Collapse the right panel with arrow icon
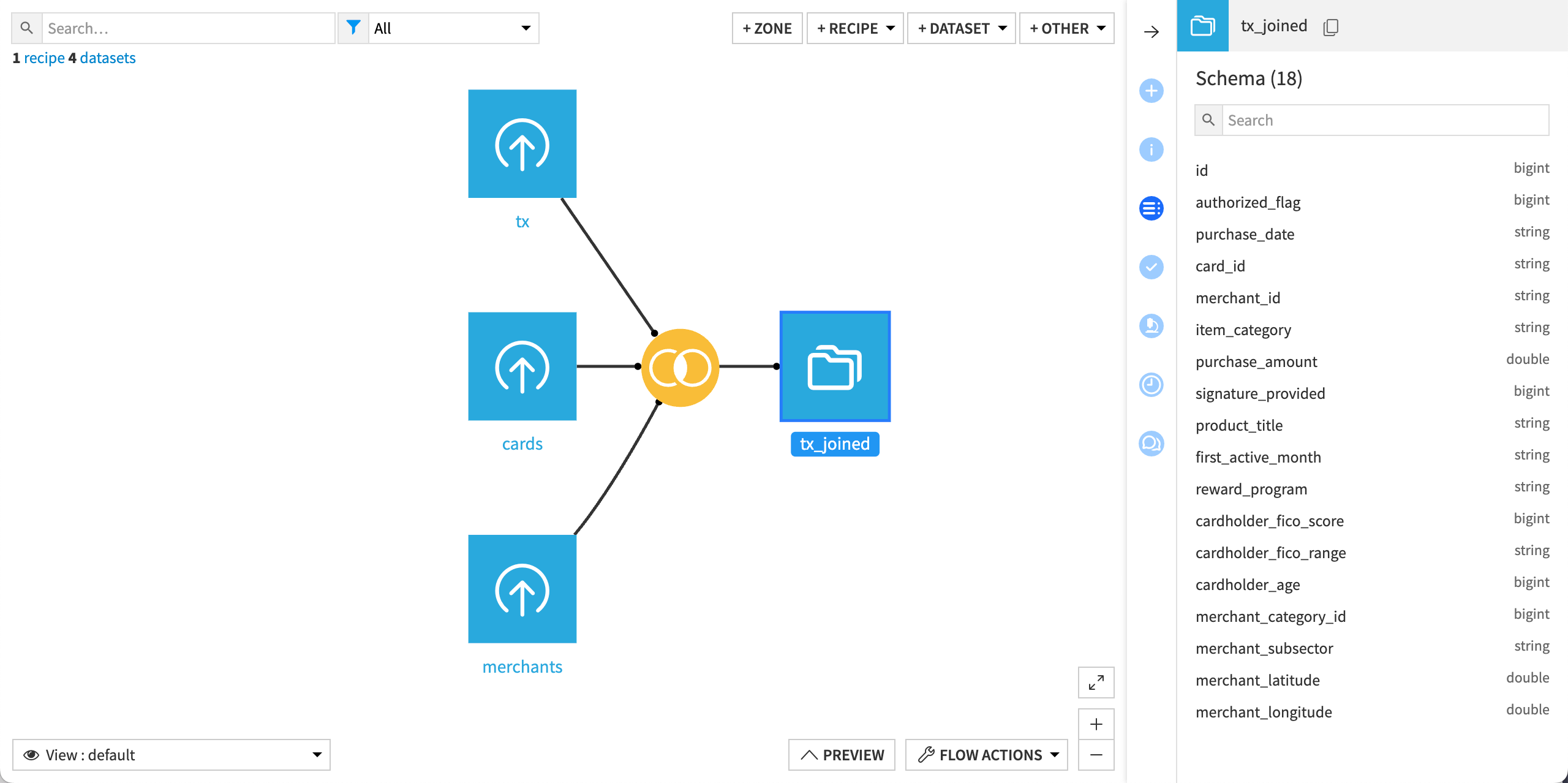The width and height of the screenshot is (1568, 783). [1151, 32]
